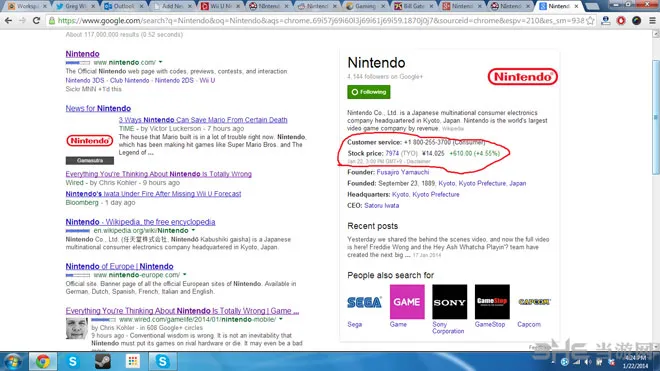Click the person-shaped extension icon beside the star
This screenshot has height=371, width=660.
pyautogui.click(x=606, y=20)
